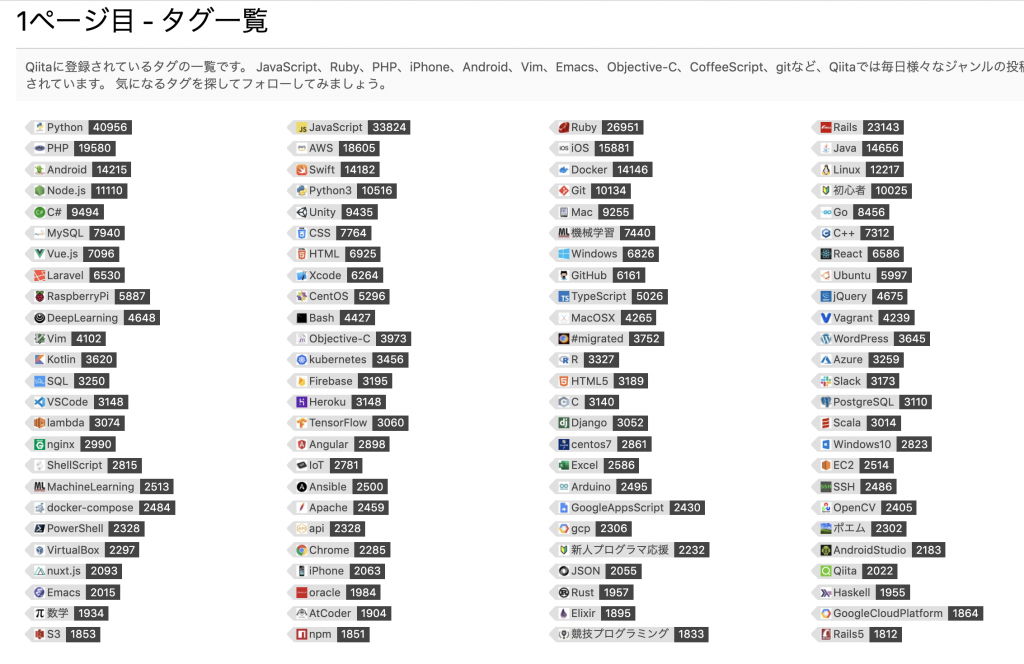Open the TypeScript tag page
This screenshot has width=1024, height=664.
point(598,297)
